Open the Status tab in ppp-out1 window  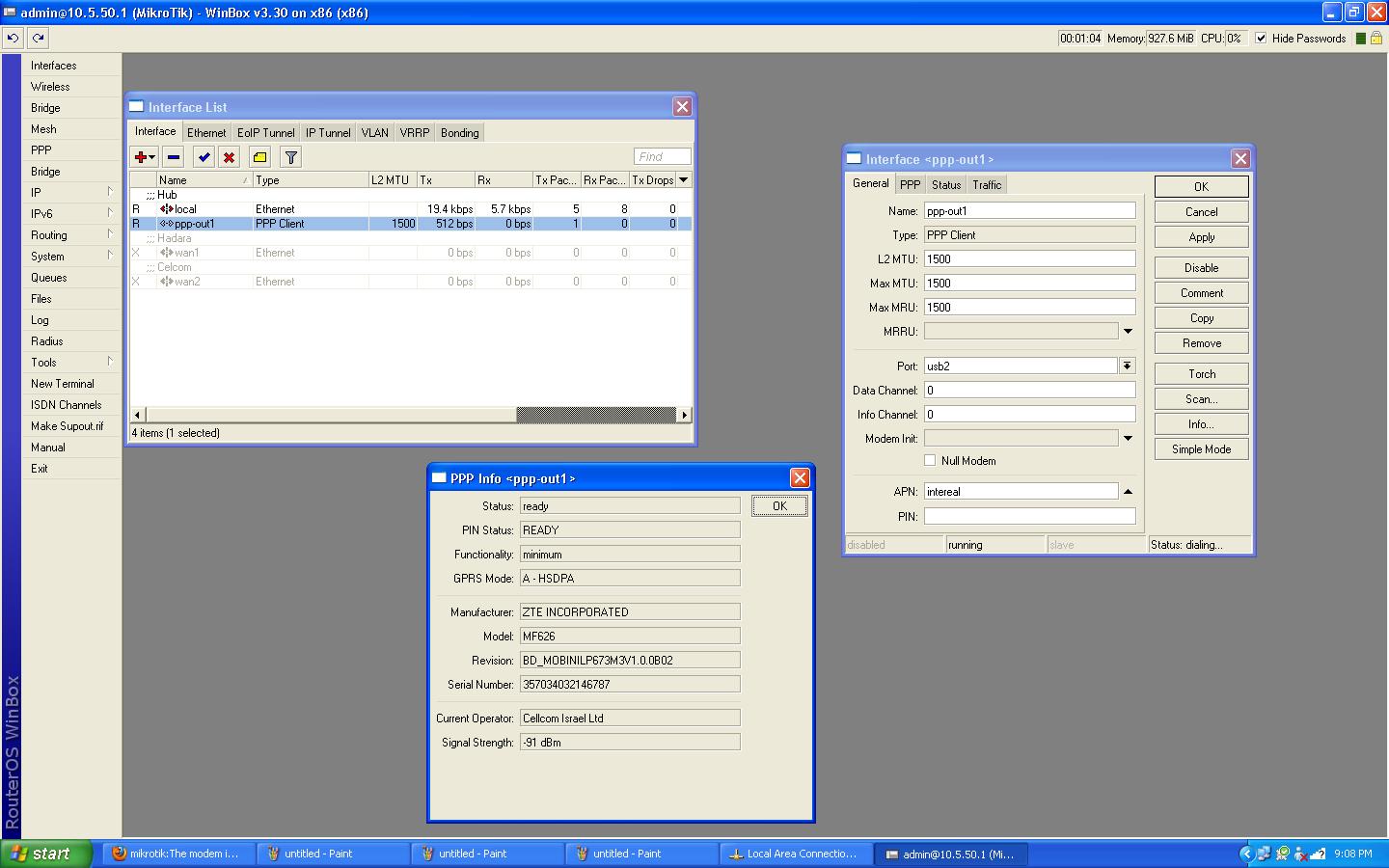tap(946, 185)
